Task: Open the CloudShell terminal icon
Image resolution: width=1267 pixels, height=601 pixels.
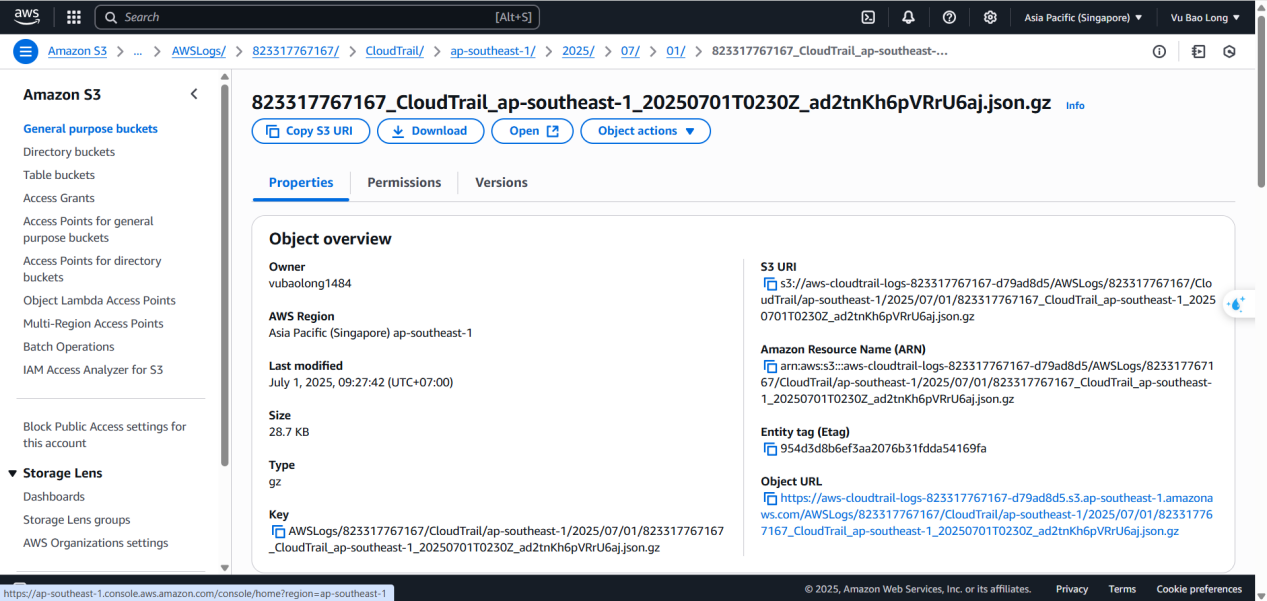Action: coord(869,17)
